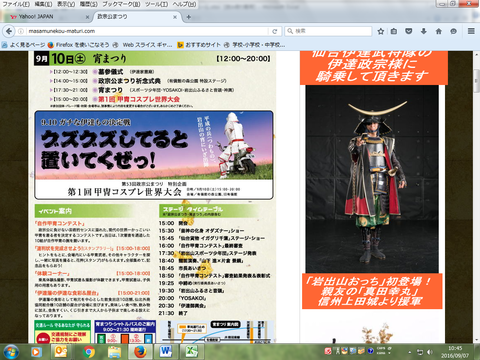
Task: Open Web スライス ギャ... bookmark
Action: [142, 45]
